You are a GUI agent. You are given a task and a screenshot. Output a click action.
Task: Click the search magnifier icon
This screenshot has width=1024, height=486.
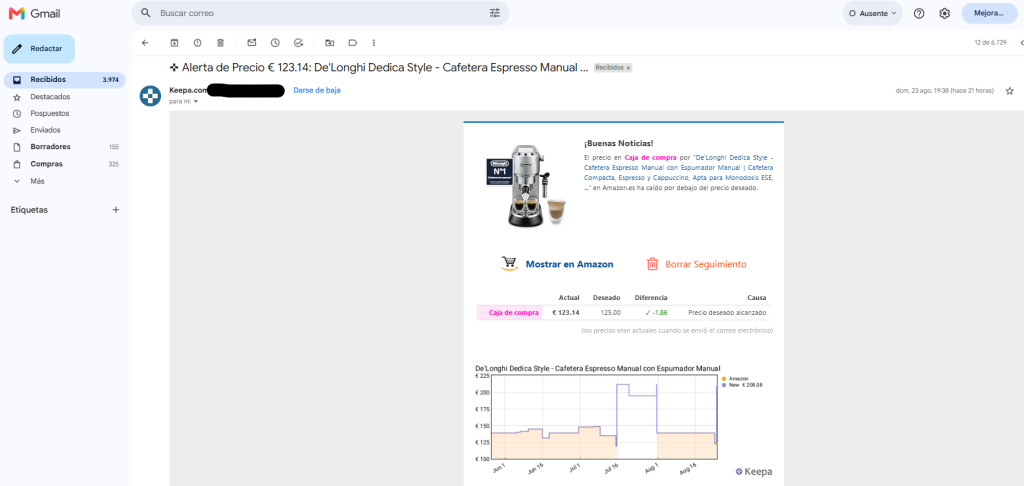(146, 13)
